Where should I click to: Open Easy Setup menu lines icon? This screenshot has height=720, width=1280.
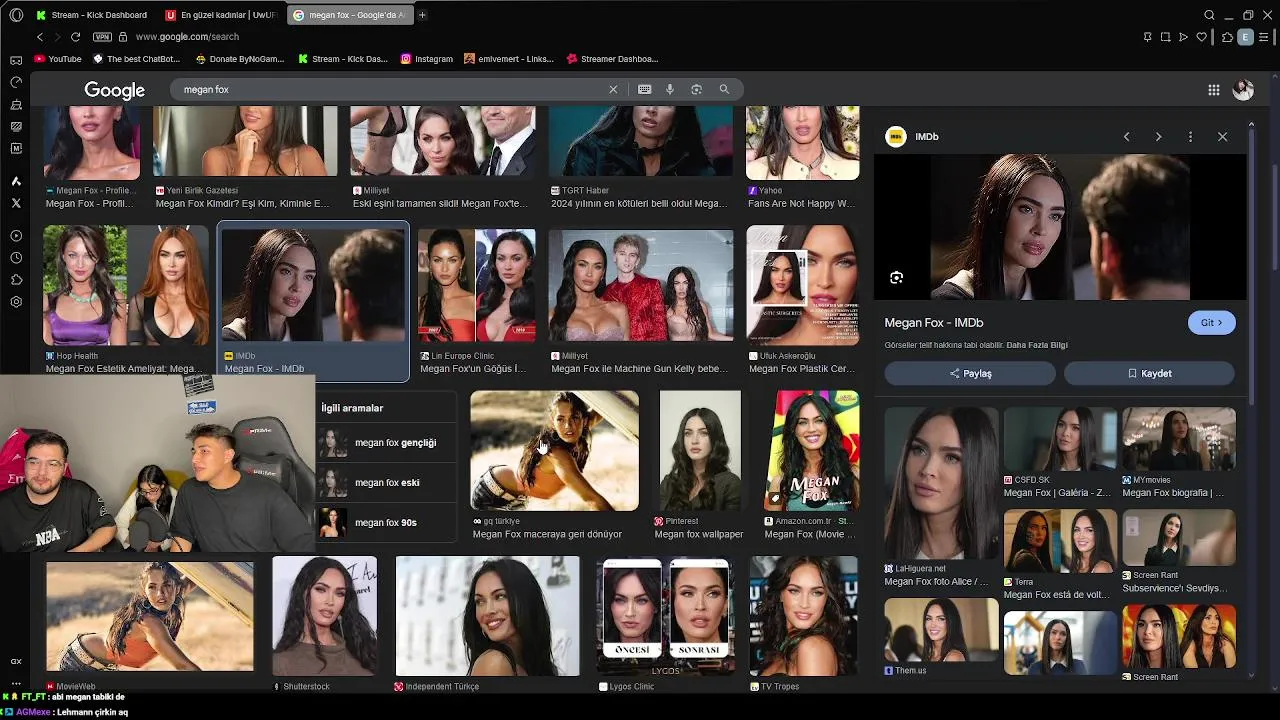(x=1265, y=37)
